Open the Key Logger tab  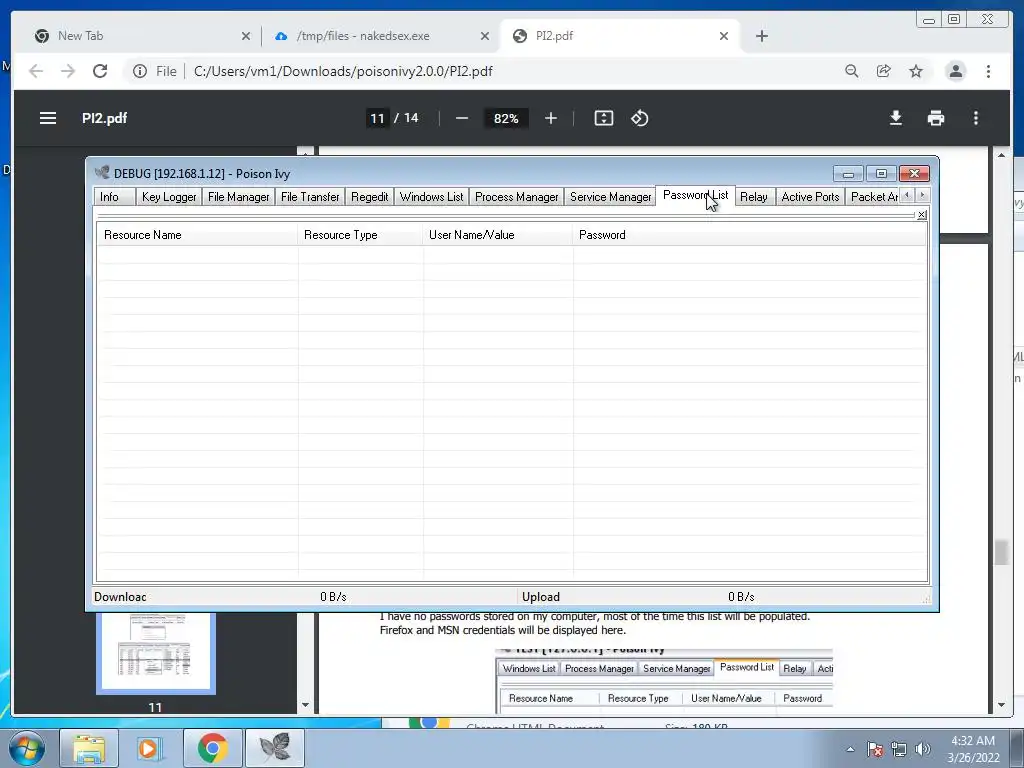click(168, 197)
